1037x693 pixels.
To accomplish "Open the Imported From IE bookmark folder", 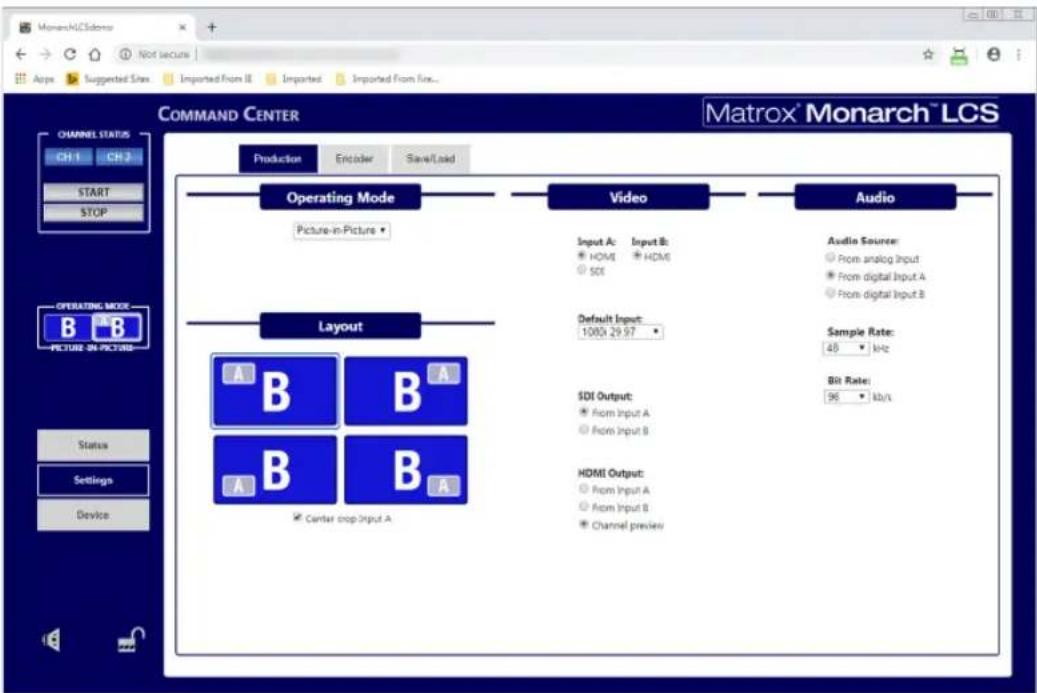I will click(208, 79).
